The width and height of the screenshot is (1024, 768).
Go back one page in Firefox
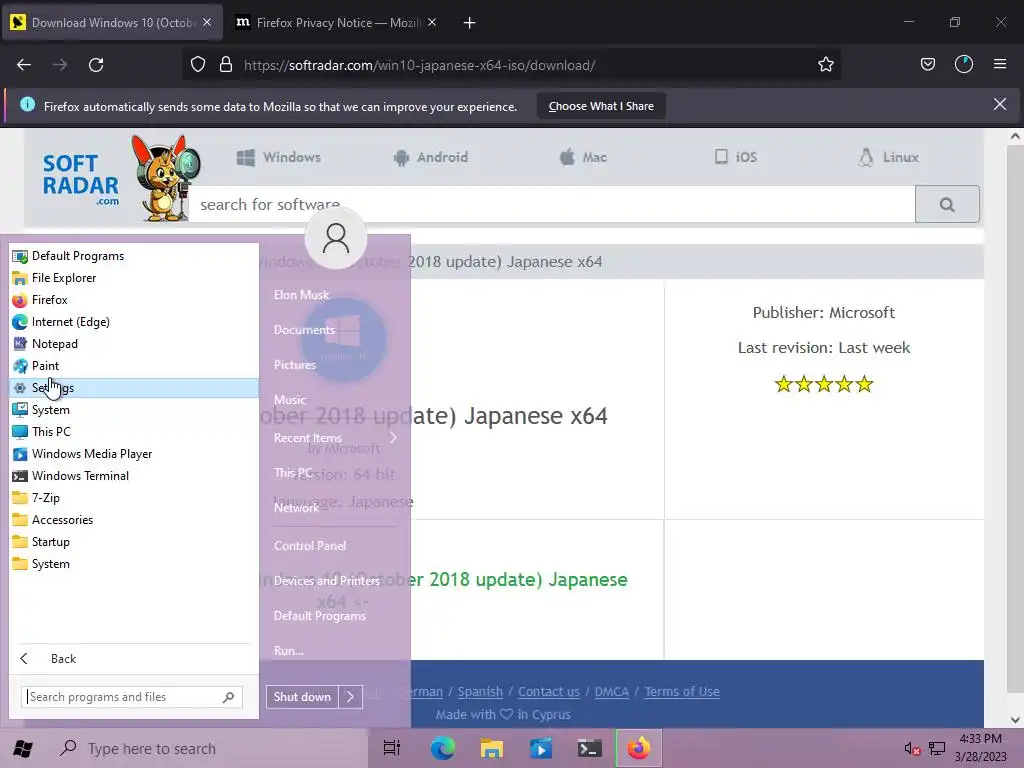24,65
